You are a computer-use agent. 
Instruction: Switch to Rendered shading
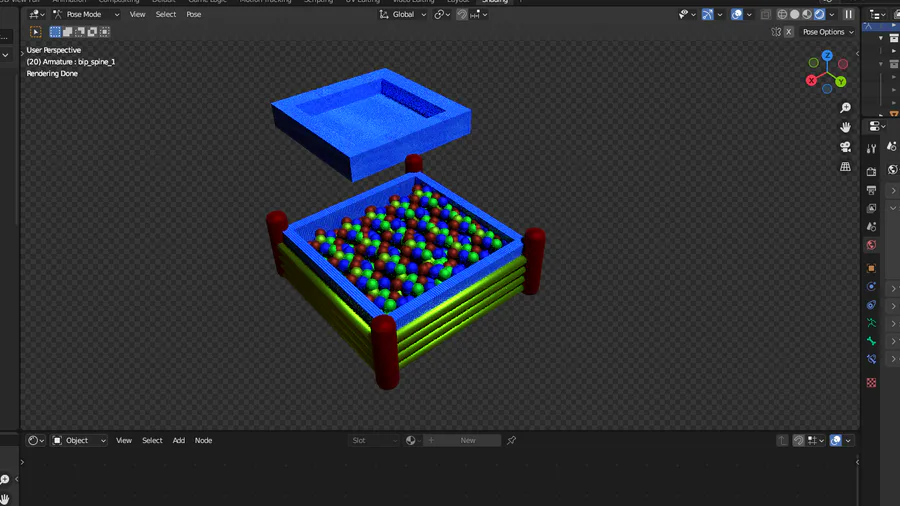tap(820, 14)
